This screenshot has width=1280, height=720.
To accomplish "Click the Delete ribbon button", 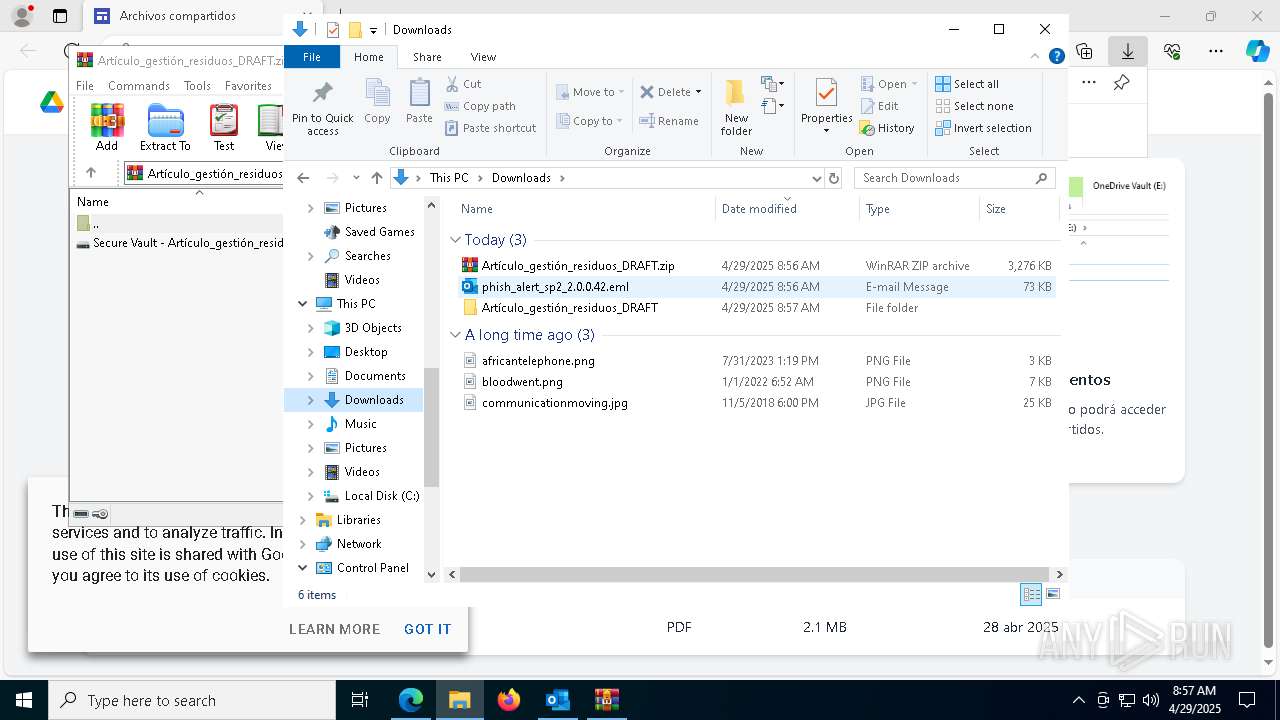I will [670, 92].
